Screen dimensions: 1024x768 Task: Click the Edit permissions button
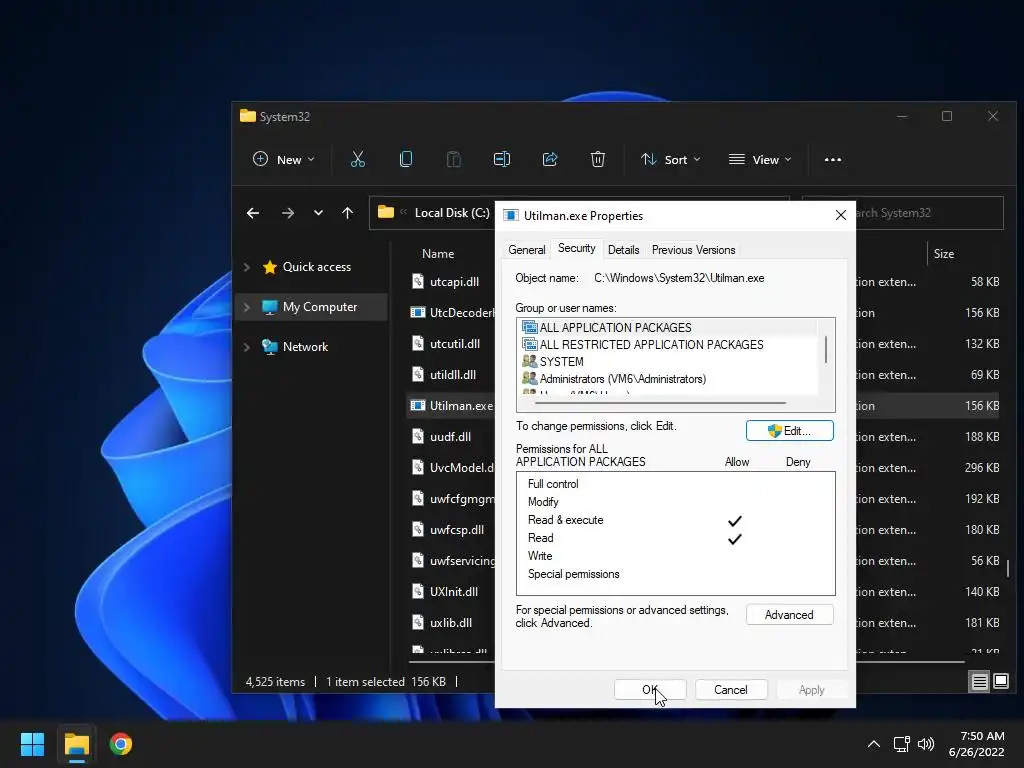(x=790, y=431)
